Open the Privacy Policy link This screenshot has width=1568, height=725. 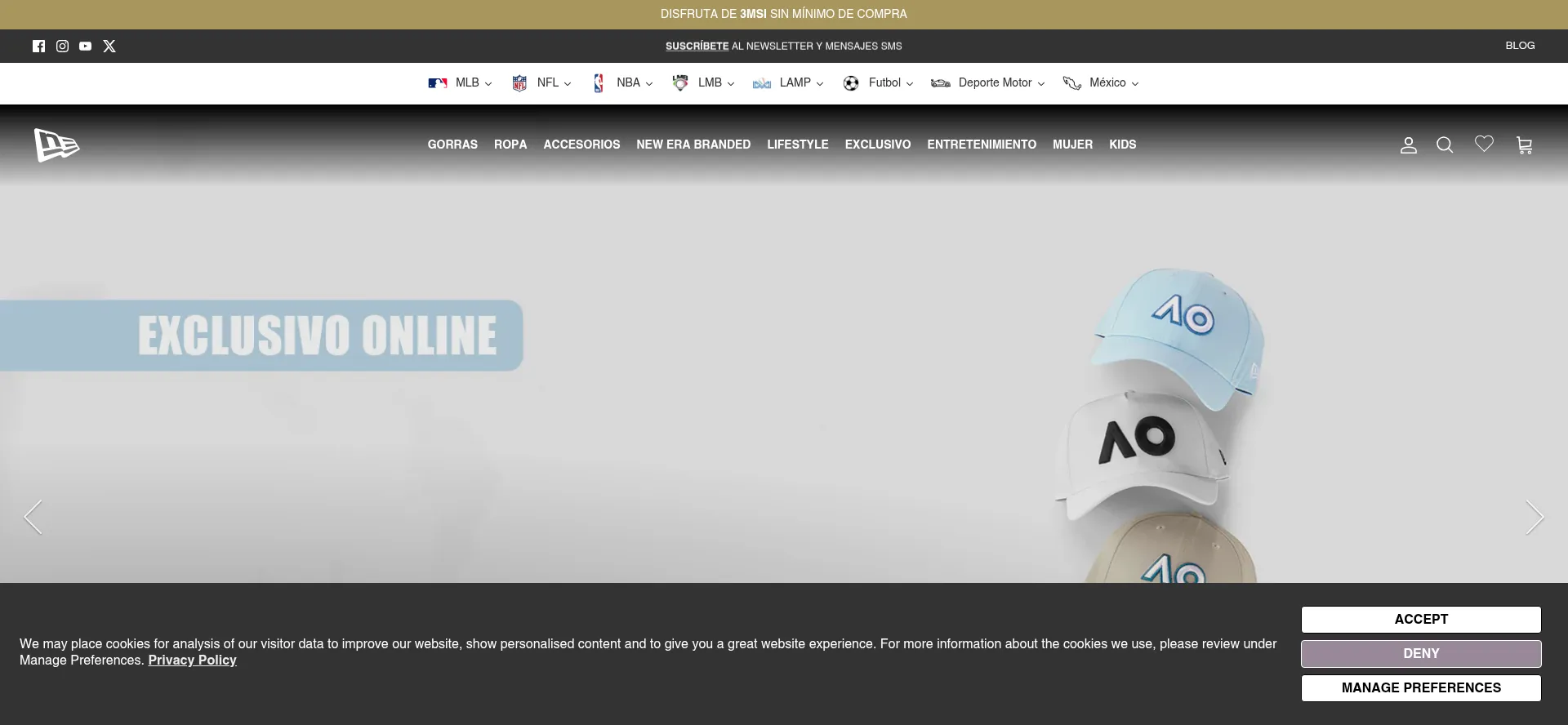(x=192, y=661)
